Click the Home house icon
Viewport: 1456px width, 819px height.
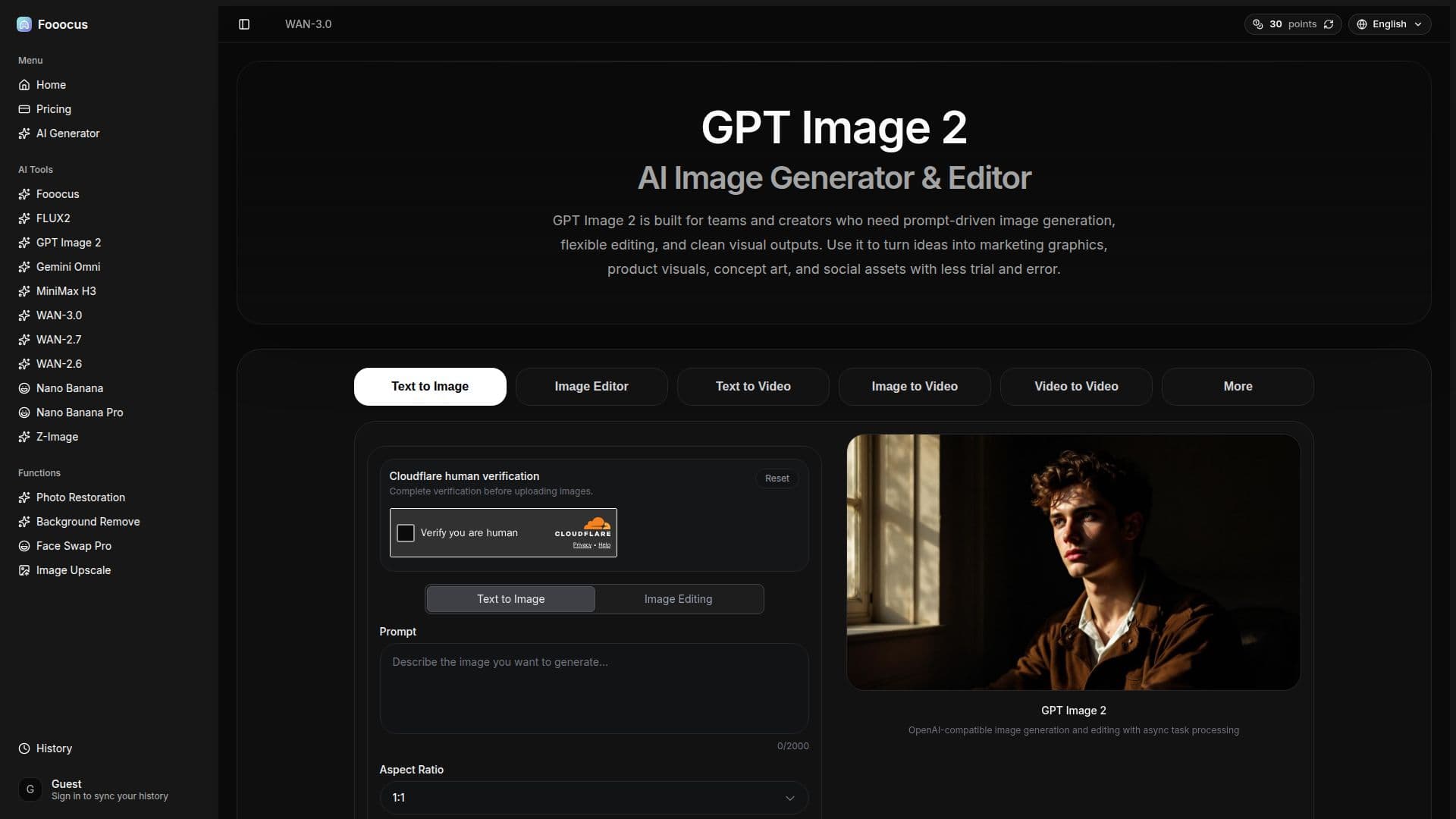[24, 85]
